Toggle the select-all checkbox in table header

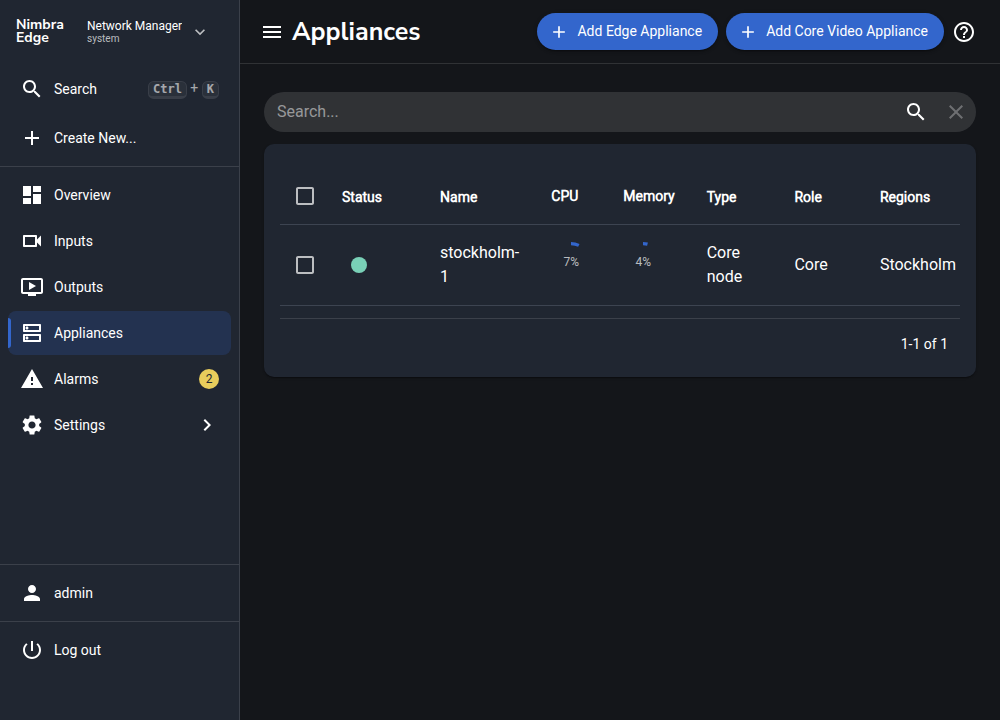click(305, 196)
